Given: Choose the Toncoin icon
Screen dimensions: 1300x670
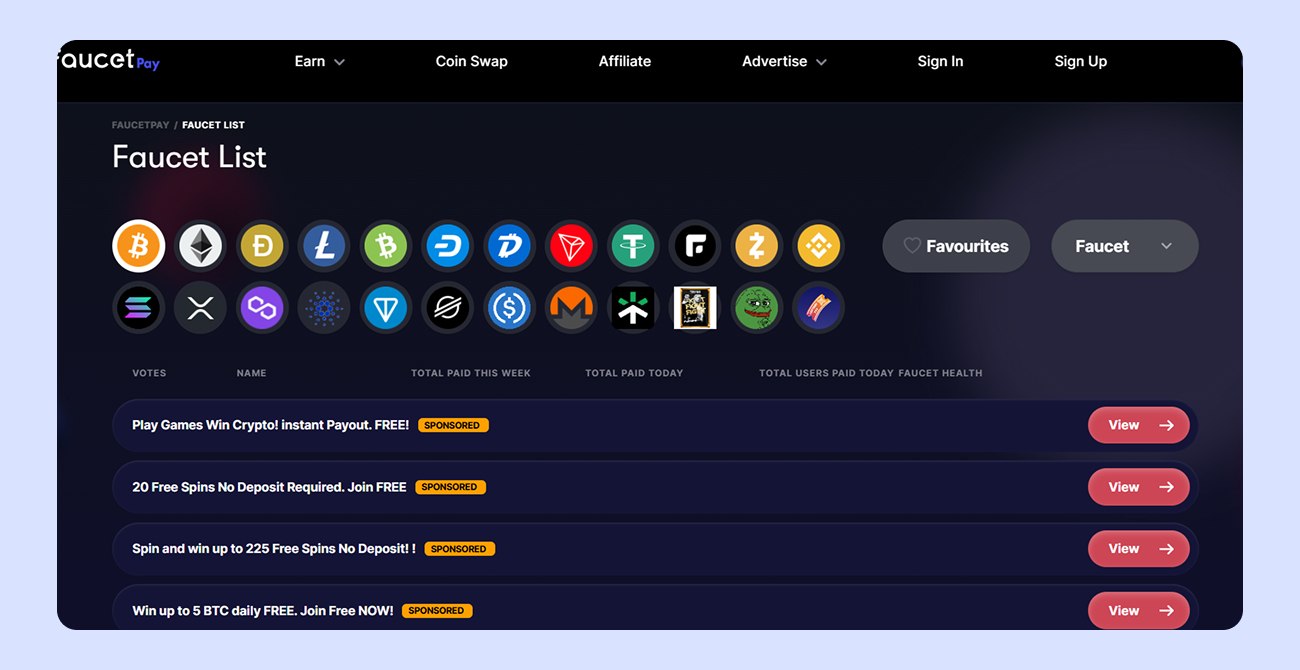Looking at the screenshot, I should [x=386, y=308].
